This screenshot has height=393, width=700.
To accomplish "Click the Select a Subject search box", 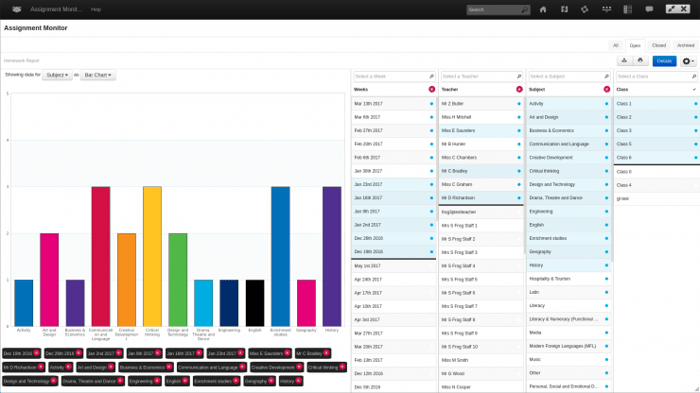I will click(x=568, y=76).
